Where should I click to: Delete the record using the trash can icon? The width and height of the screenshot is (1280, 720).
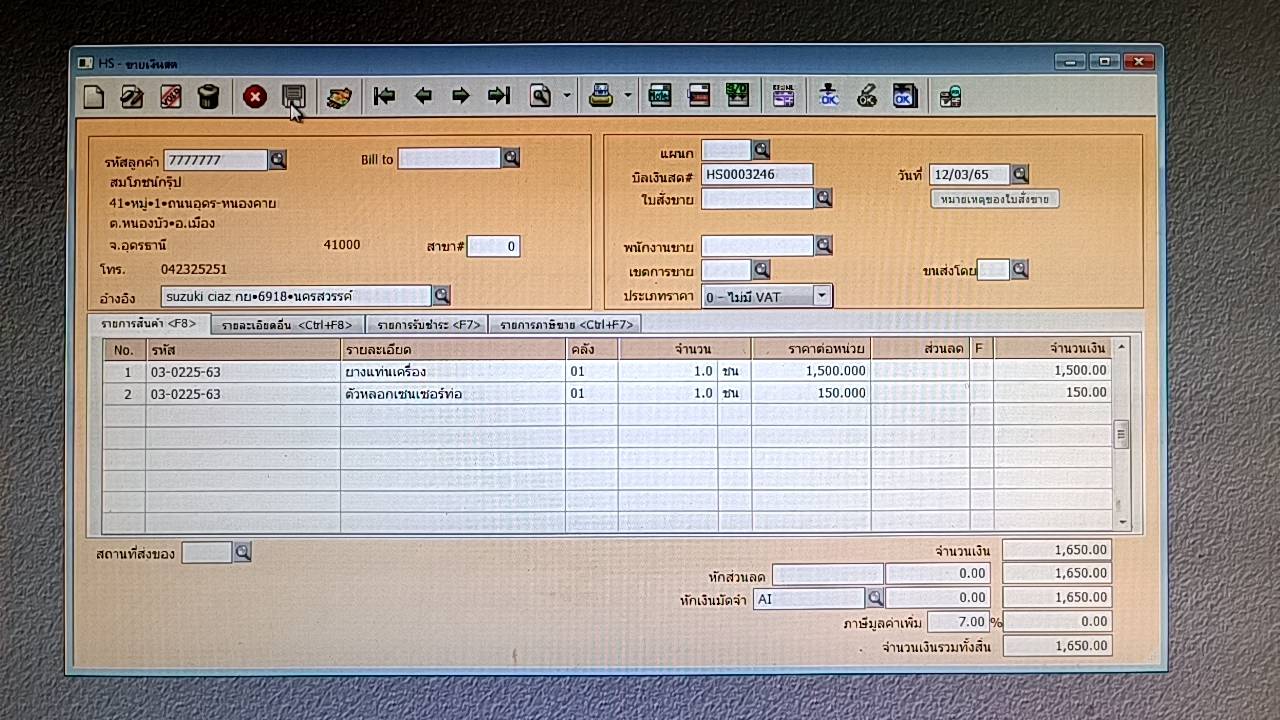(208, 97)
